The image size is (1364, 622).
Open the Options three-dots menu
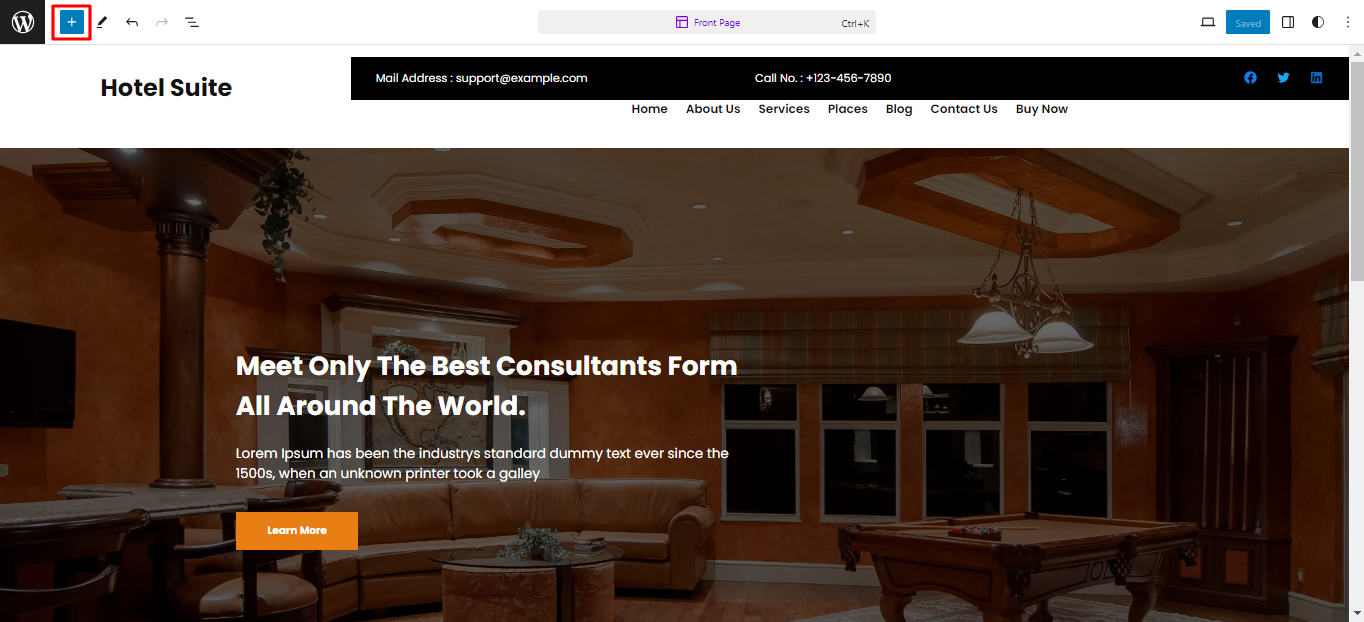click(x=1347, y=22)
